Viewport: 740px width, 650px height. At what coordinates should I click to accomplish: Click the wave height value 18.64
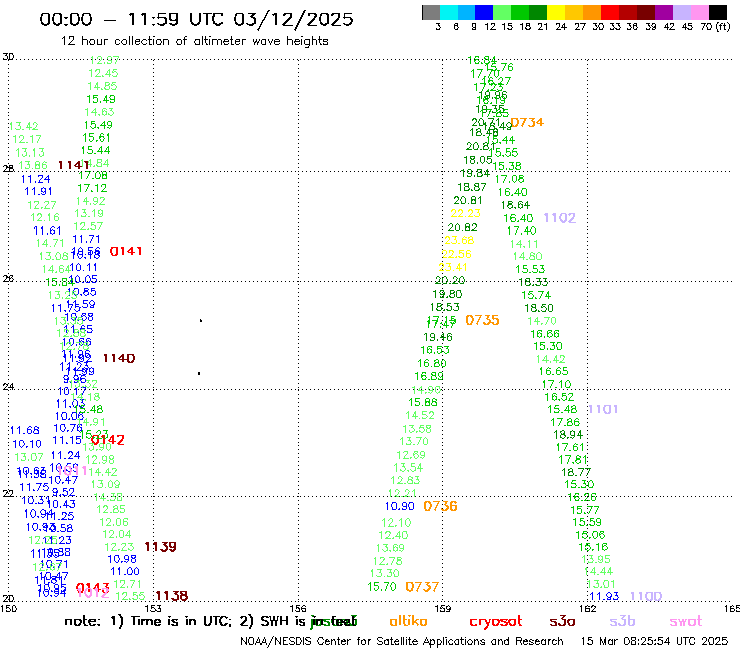click(515, 205)
